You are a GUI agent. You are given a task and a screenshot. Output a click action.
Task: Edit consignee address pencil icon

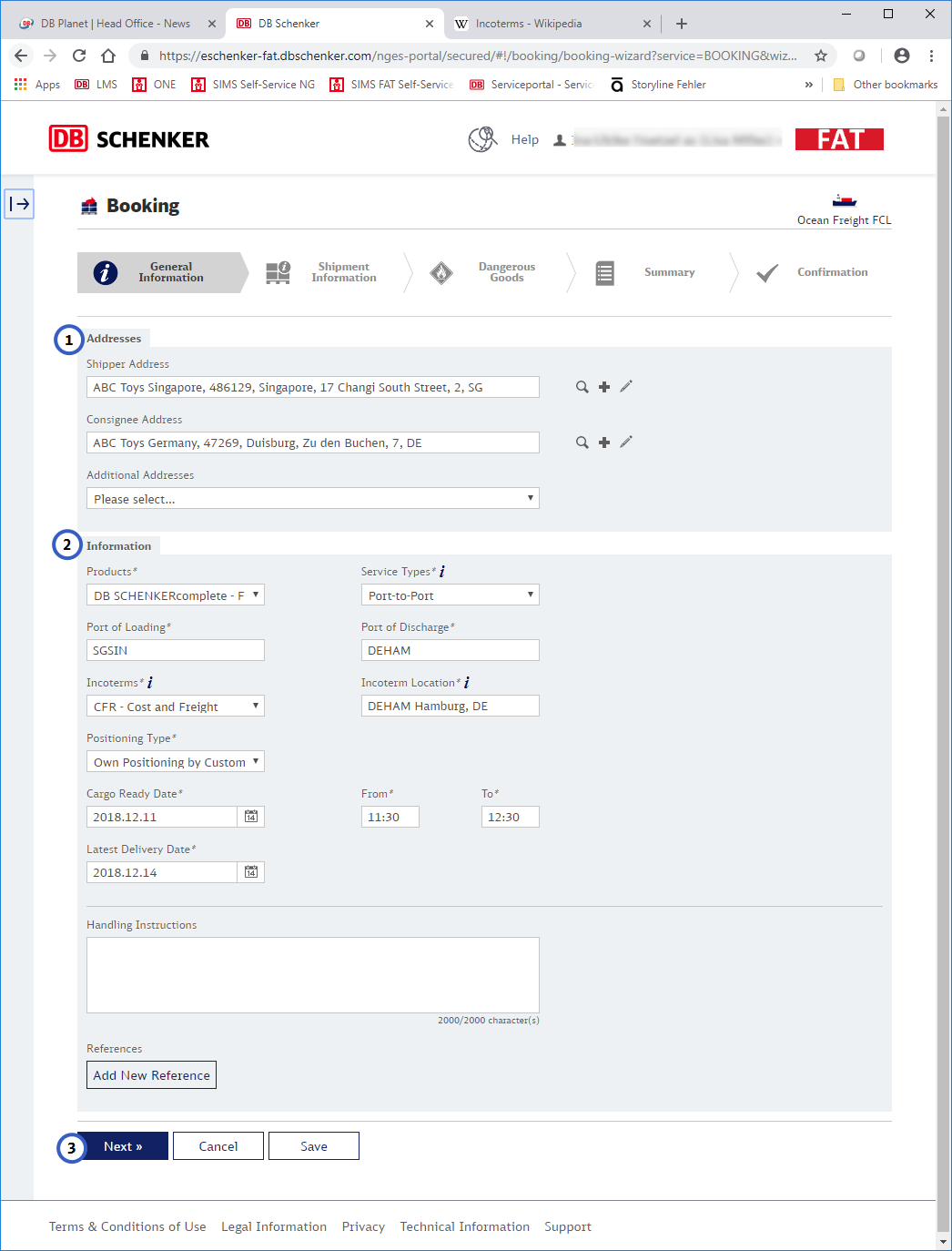pyautogui.click(x=626, y=442)
